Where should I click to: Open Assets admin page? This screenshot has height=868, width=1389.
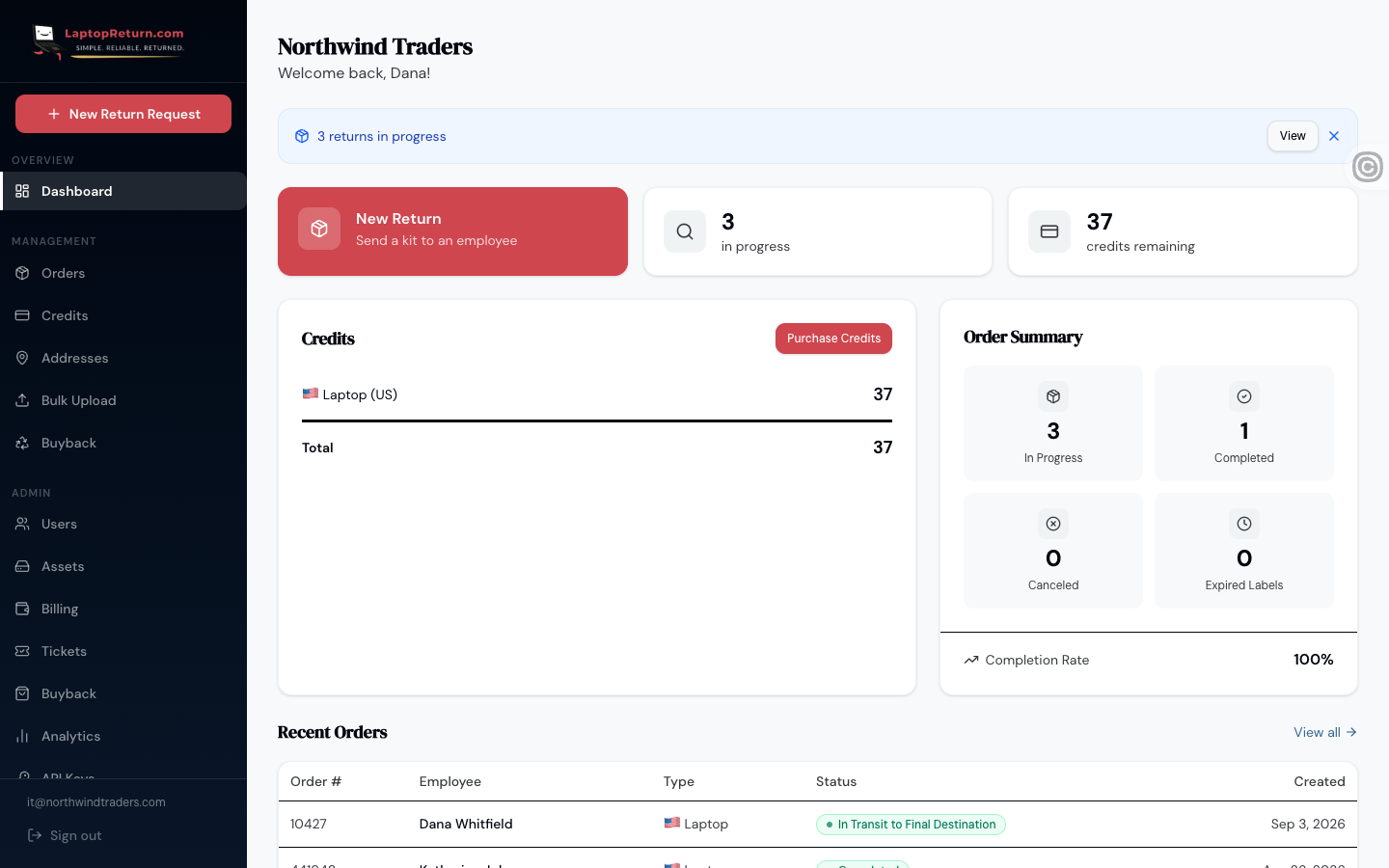click(x=123, y=566)
